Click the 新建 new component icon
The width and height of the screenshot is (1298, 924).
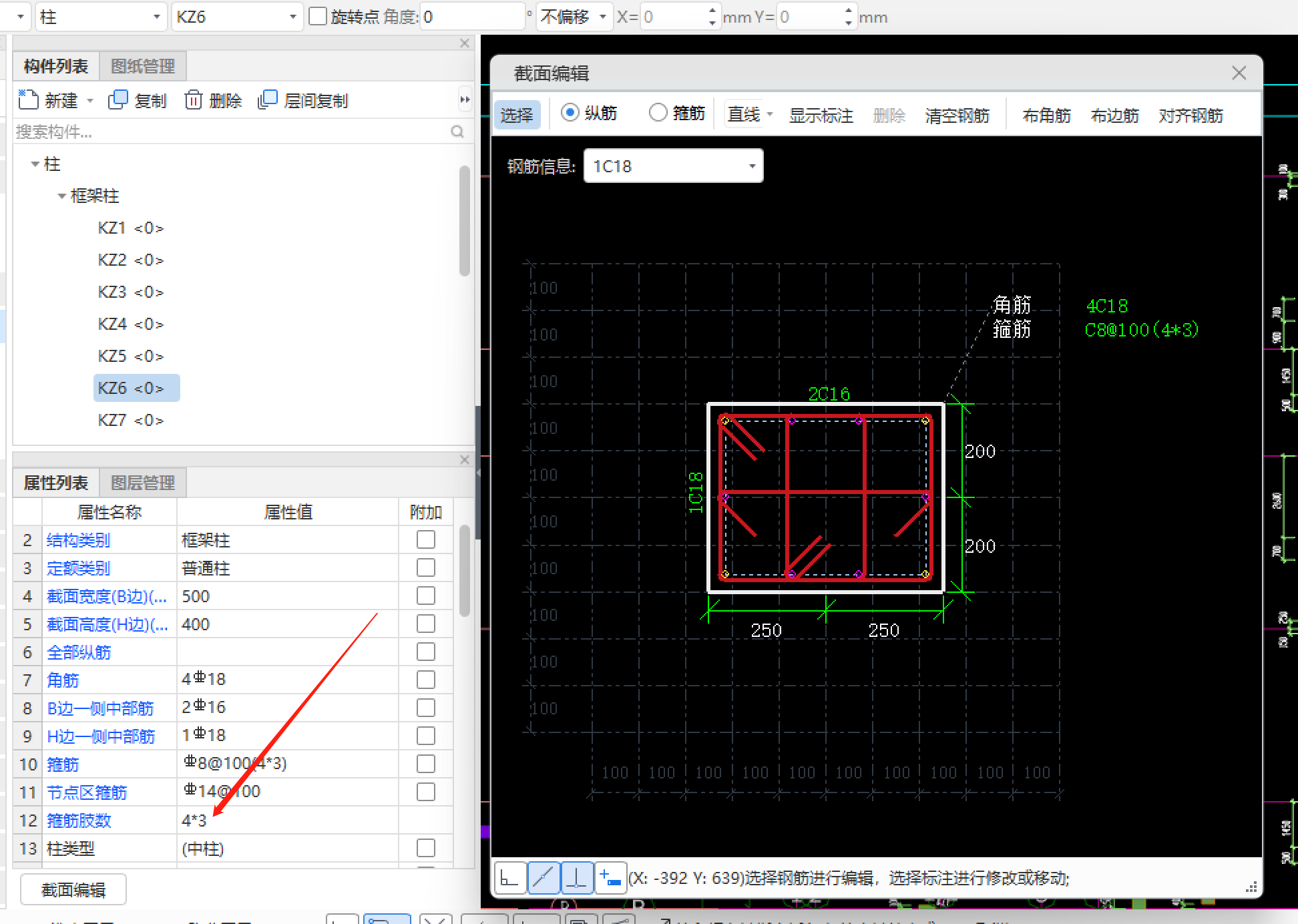[29, 100]
